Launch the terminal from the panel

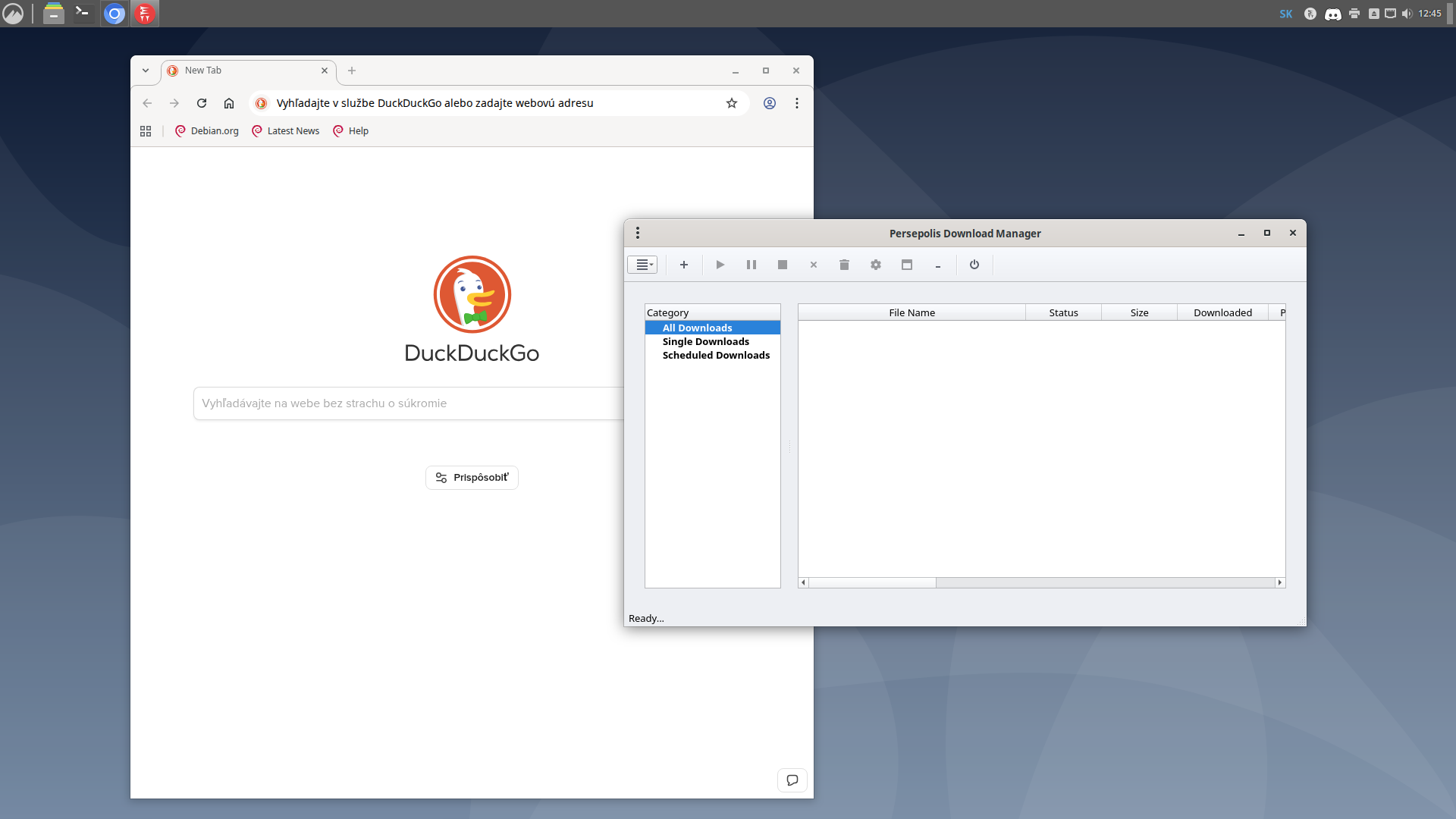pyautogui.click(x=83, y=14)
